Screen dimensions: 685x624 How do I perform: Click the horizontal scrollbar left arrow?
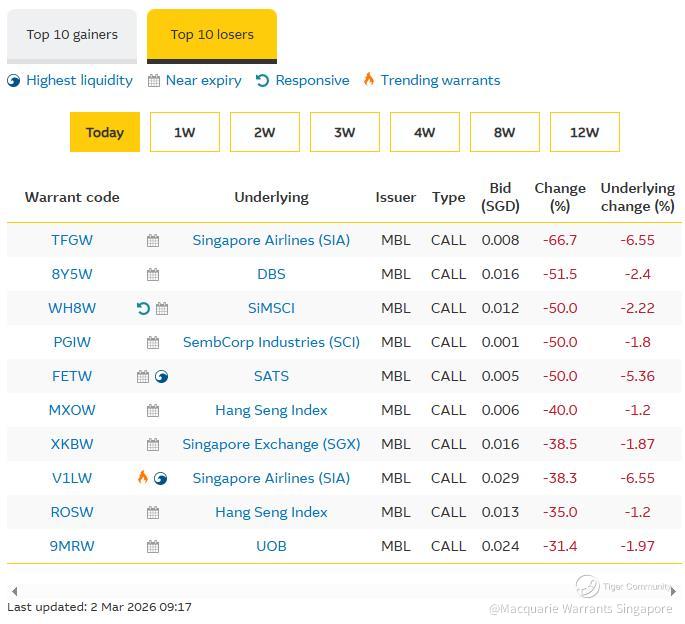coord(13,591)
